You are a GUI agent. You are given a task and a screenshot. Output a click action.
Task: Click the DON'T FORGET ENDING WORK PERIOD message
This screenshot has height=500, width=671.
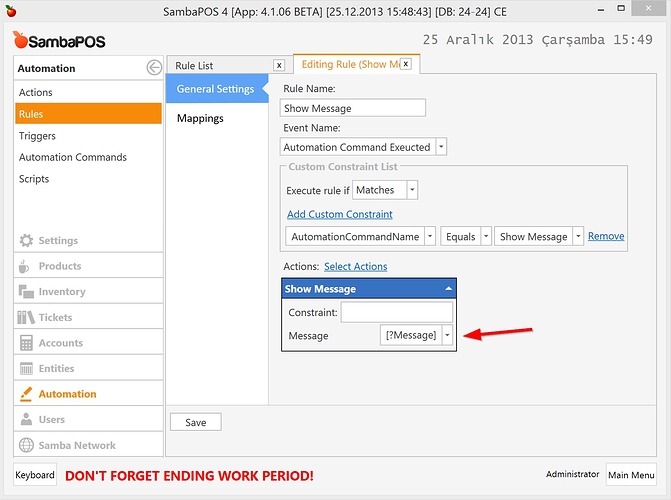click(189, 476)
